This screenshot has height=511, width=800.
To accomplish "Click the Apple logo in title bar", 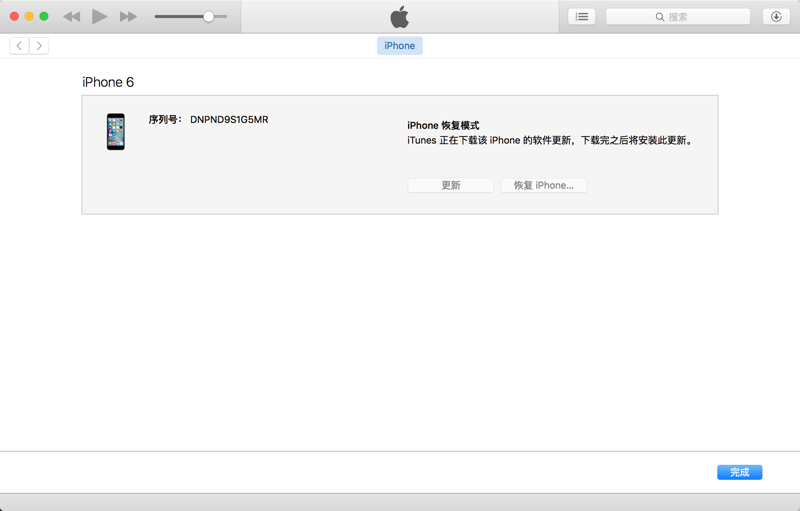I will click(x=399, y=17).
